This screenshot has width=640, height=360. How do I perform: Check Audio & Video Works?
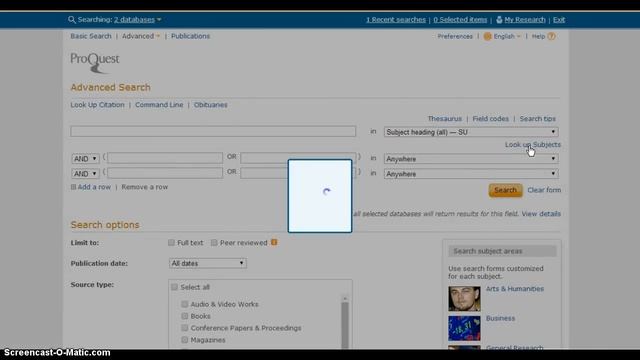click(184, 304)
